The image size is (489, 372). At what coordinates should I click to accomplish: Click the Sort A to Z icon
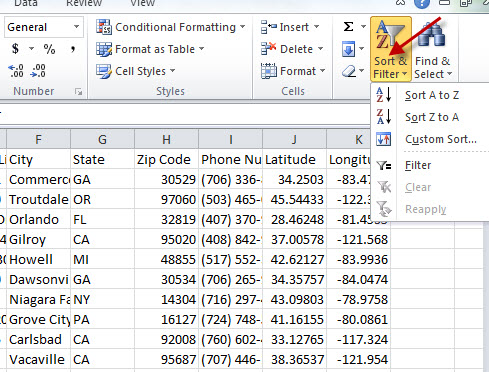(x=384, y=95)
